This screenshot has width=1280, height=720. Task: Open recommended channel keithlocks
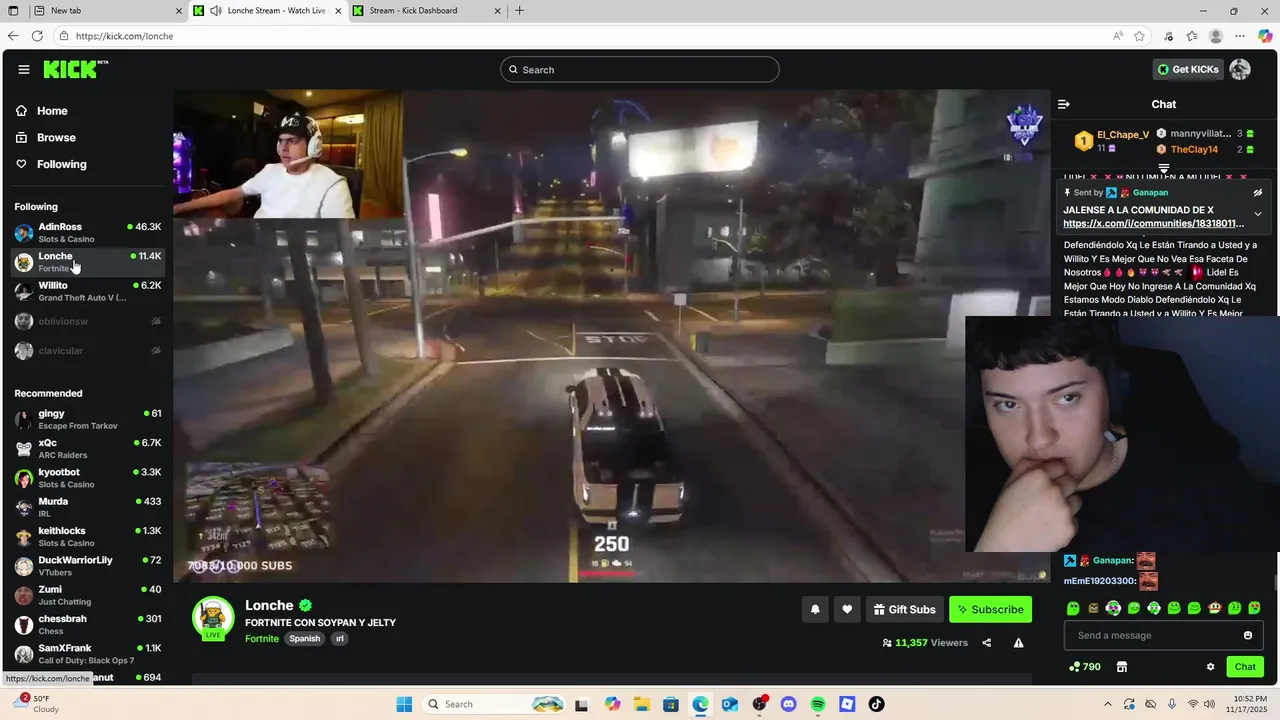point(88,537)
